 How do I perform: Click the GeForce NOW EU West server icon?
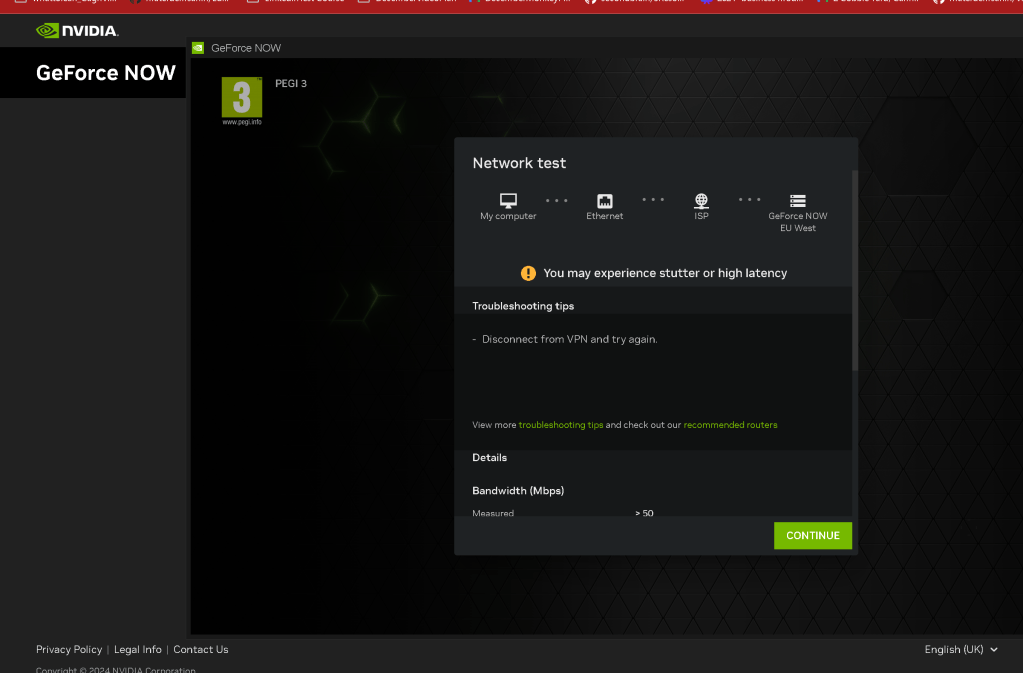coord(797,200)
